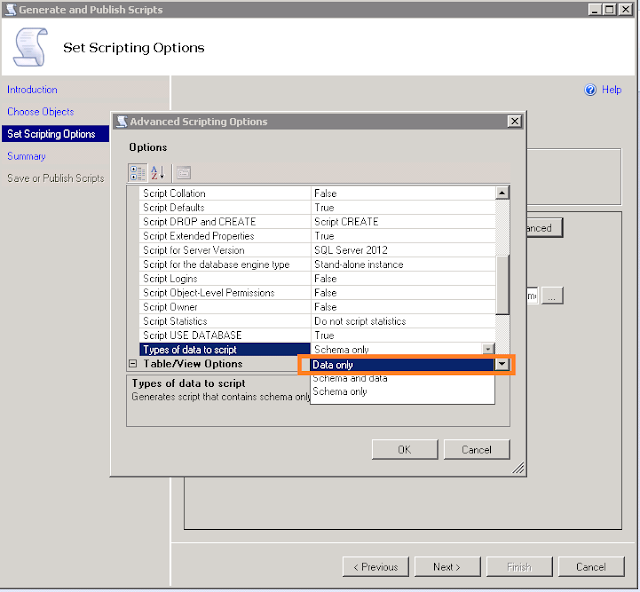Open the Help link
The width and height of the screenshot is (640, 592).
(x=611, y=89)
